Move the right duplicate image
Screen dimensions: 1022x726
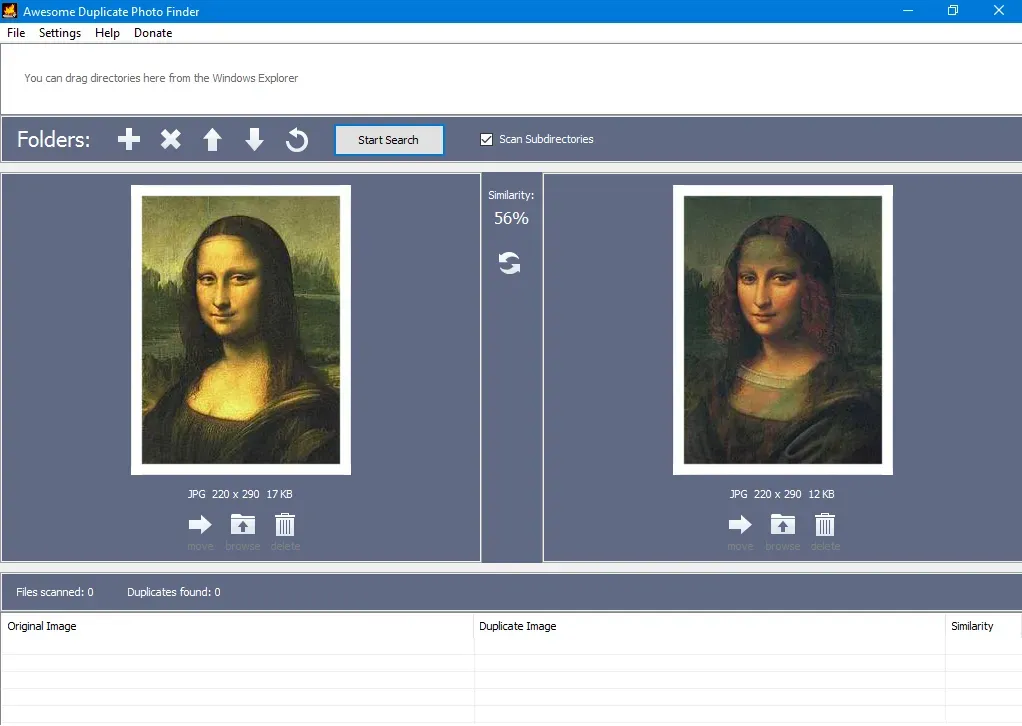click(x=740, y=524)
